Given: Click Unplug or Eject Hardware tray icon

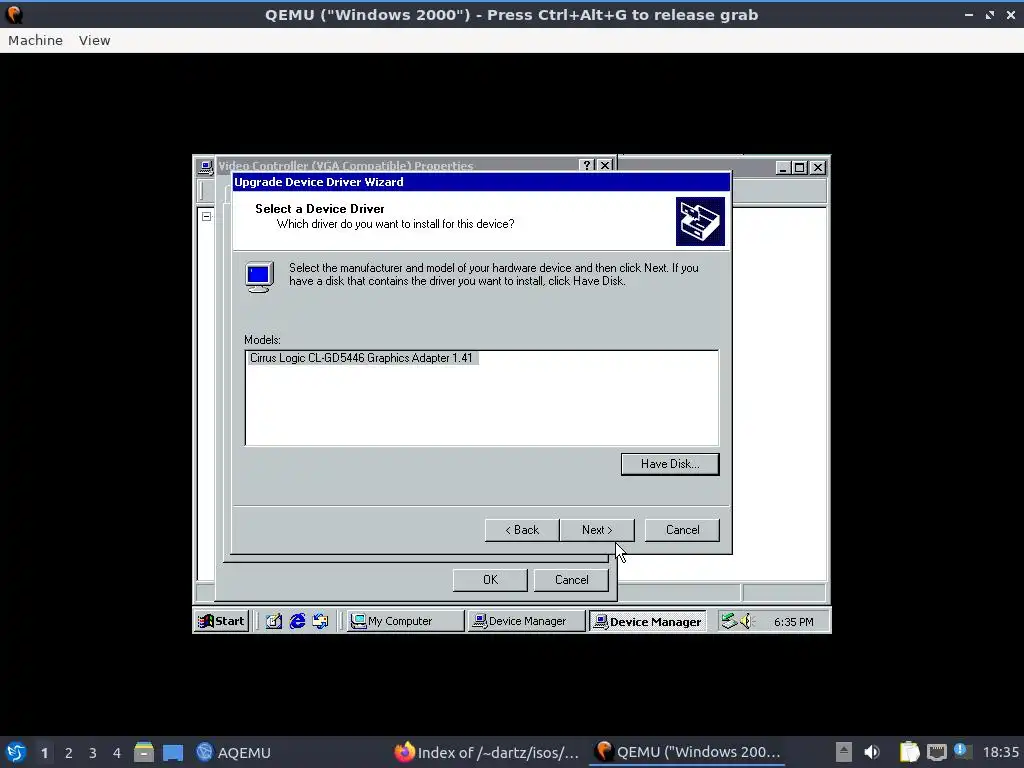Looking at the screenshot, I should click(728, 621).
